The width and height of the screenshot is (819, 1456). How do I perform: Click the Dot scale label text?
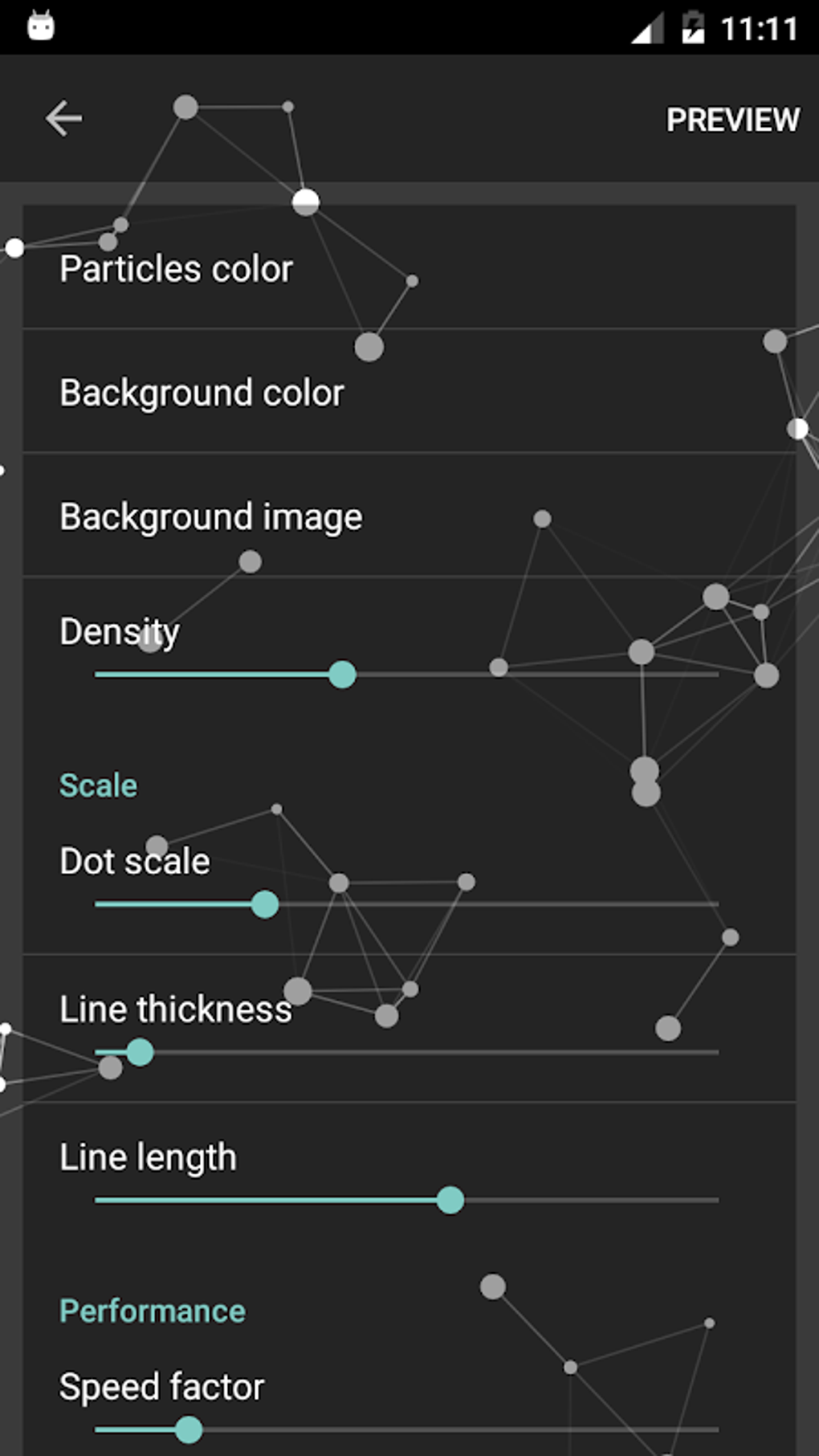point(134,860)
